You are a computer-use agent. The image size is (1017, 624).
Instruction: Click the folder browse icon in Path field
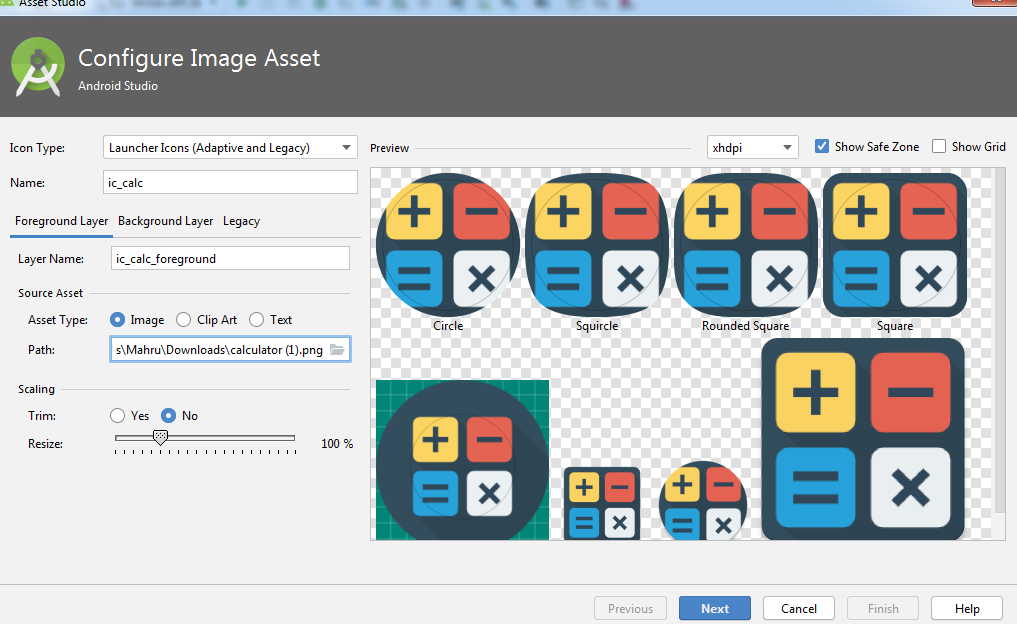[337, 350]
